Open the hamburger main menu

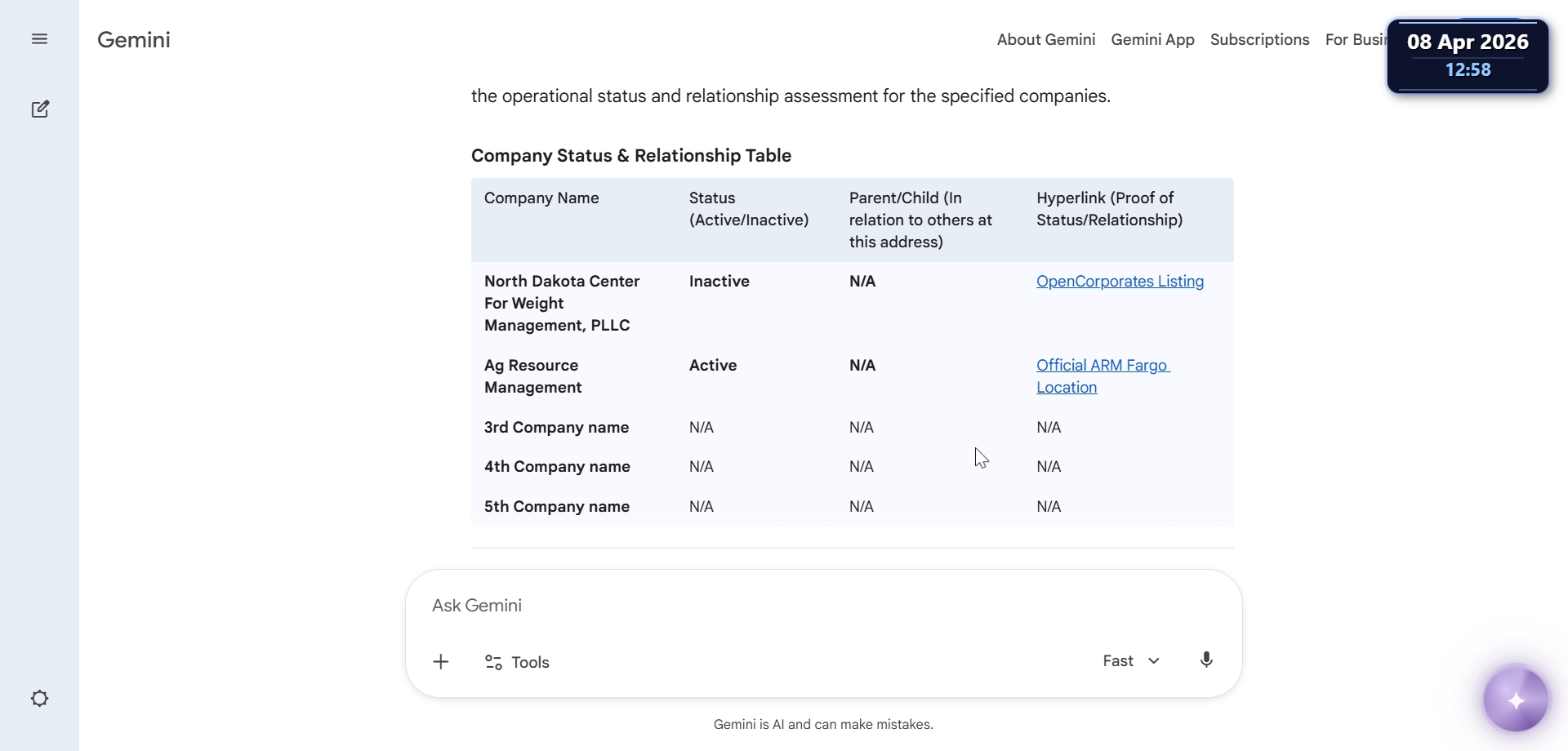39,39
